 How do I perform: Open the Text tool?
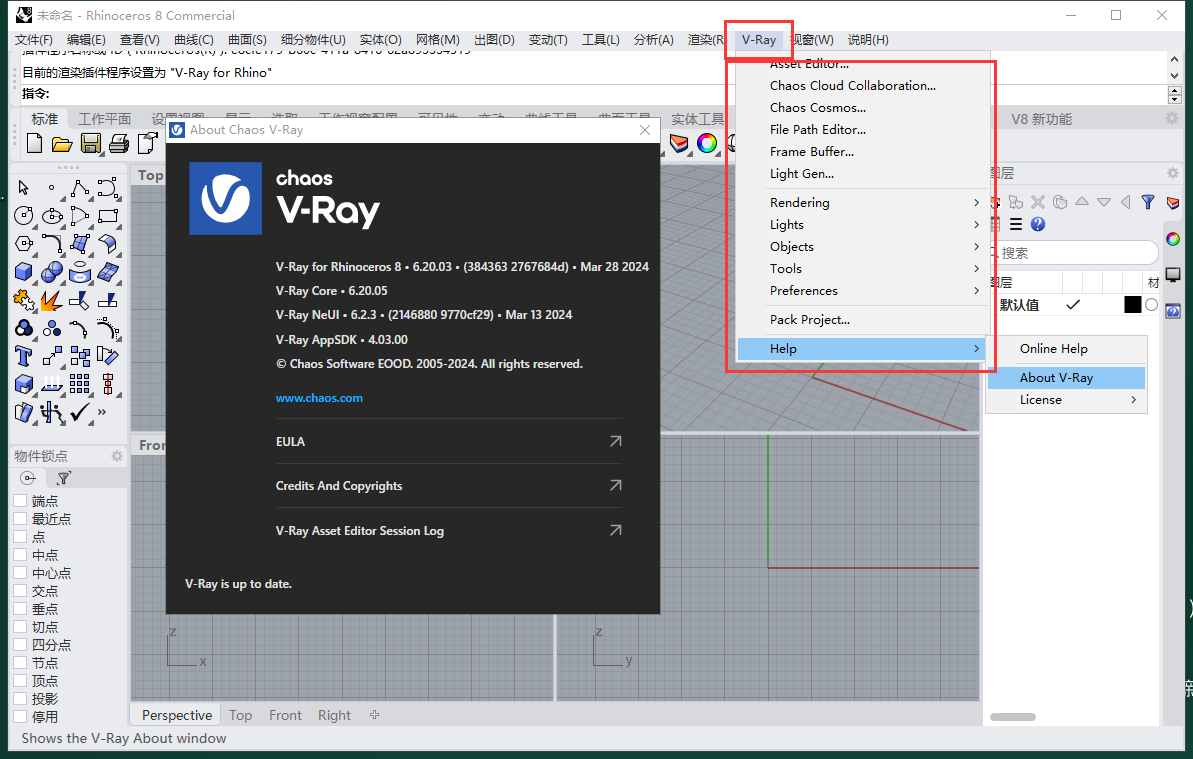[x=23, y=355]
